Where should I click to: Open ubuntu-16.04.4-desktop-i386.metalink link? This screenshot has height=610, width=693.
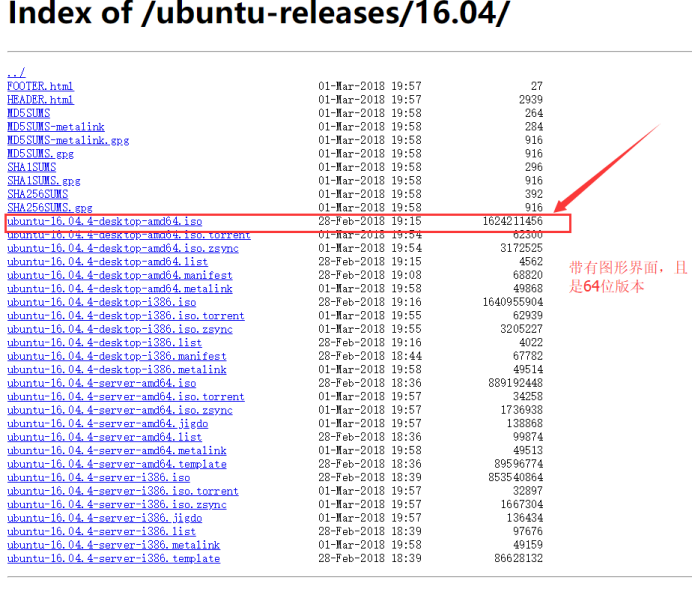[x=117, y=369]
